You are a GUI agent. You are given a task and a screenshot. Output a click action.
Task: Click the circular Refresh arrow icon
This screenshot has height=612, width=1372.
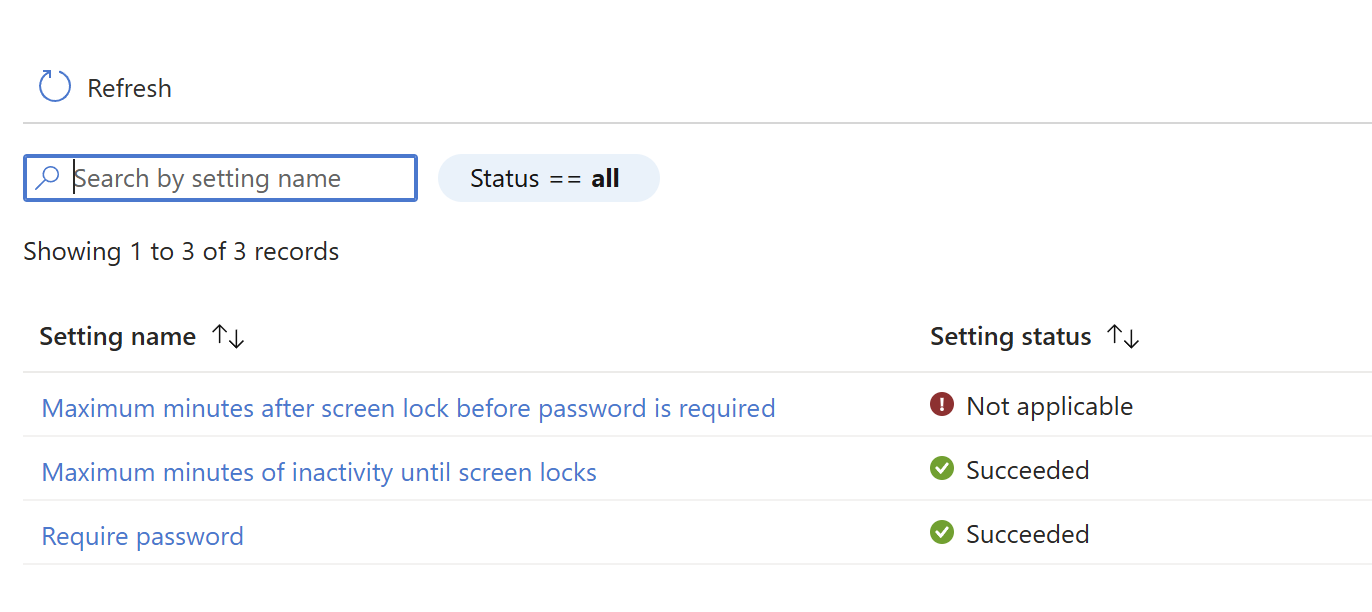click(x=55, y=87)
